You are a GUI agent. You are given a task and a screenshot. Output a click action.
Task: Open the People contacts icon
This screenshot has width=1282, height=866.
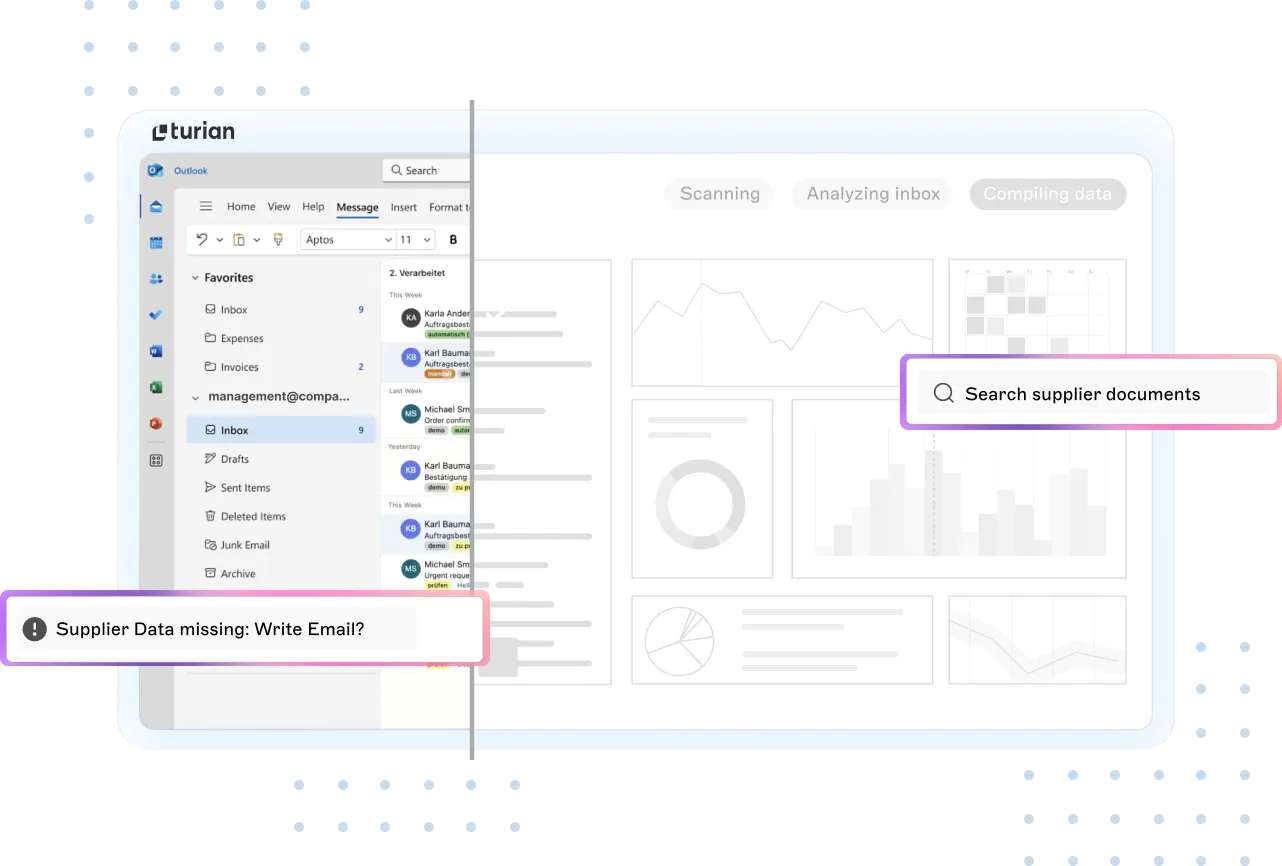point(156,279)
